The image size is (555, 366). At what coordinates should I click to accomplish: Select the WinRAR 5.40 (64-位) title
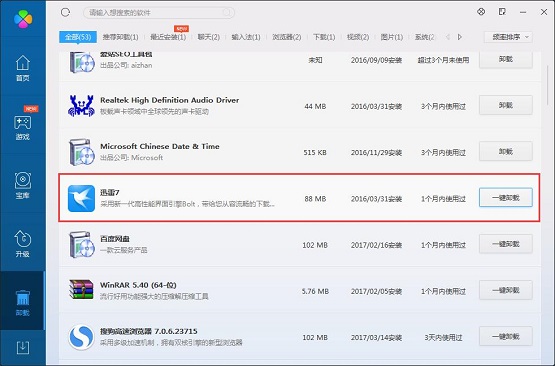[x=138, y=285]
